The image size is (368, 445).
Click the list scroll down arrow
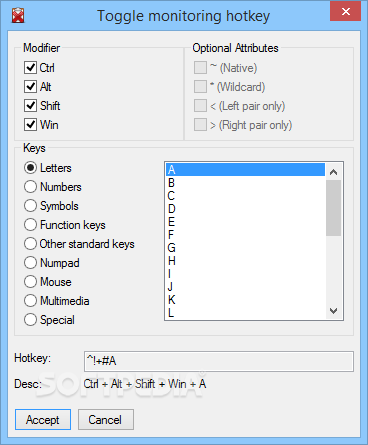(333, 311)
